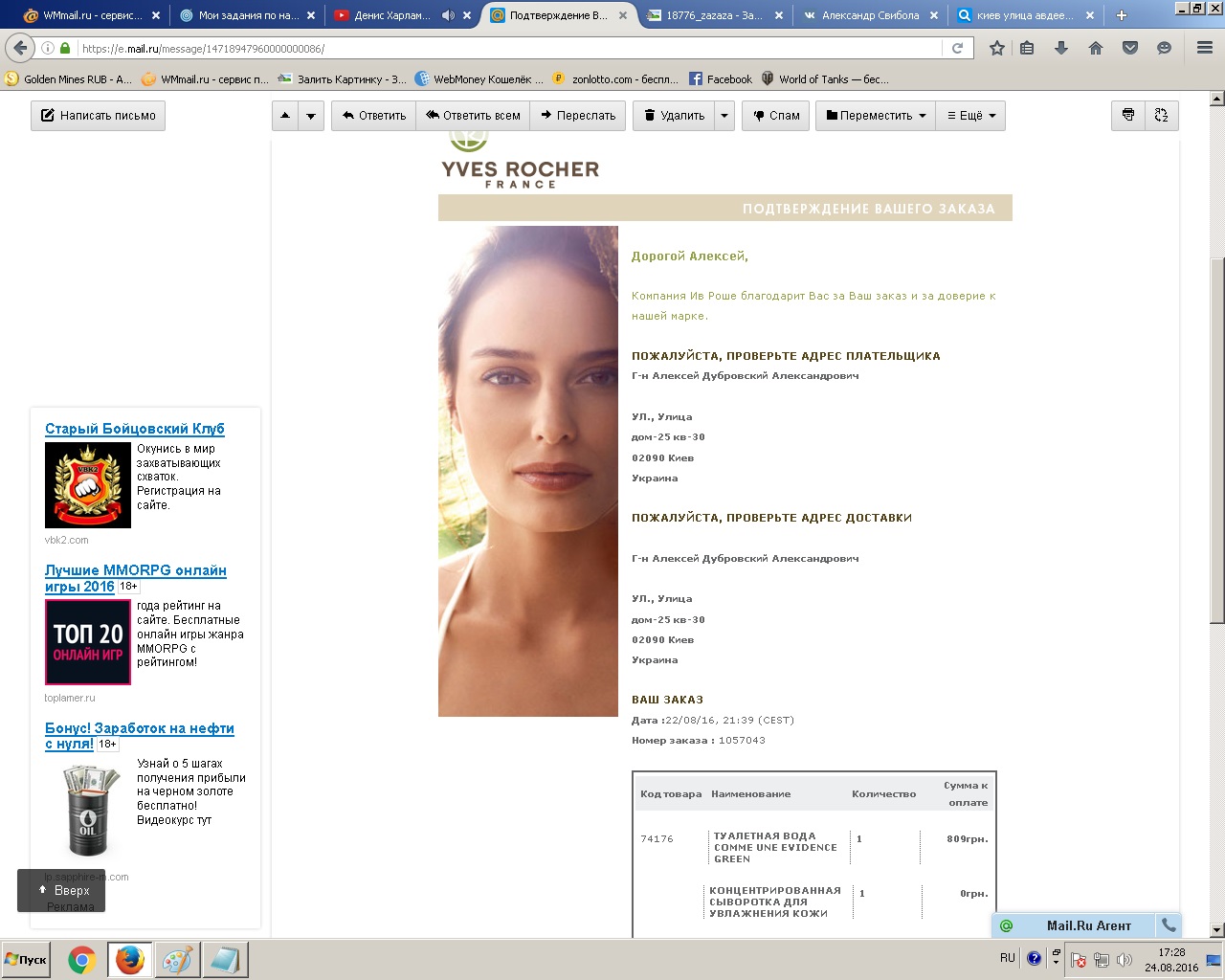The height and width of the screenshot is (980, 1225).
Task: Open the WebMoney Кошелёк bookmark
Action: pos(479,79)
